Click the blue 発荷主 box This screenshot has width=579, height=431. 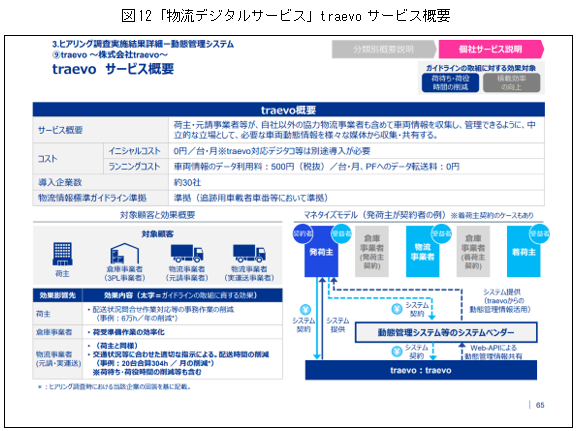click(x=321, y=252)
